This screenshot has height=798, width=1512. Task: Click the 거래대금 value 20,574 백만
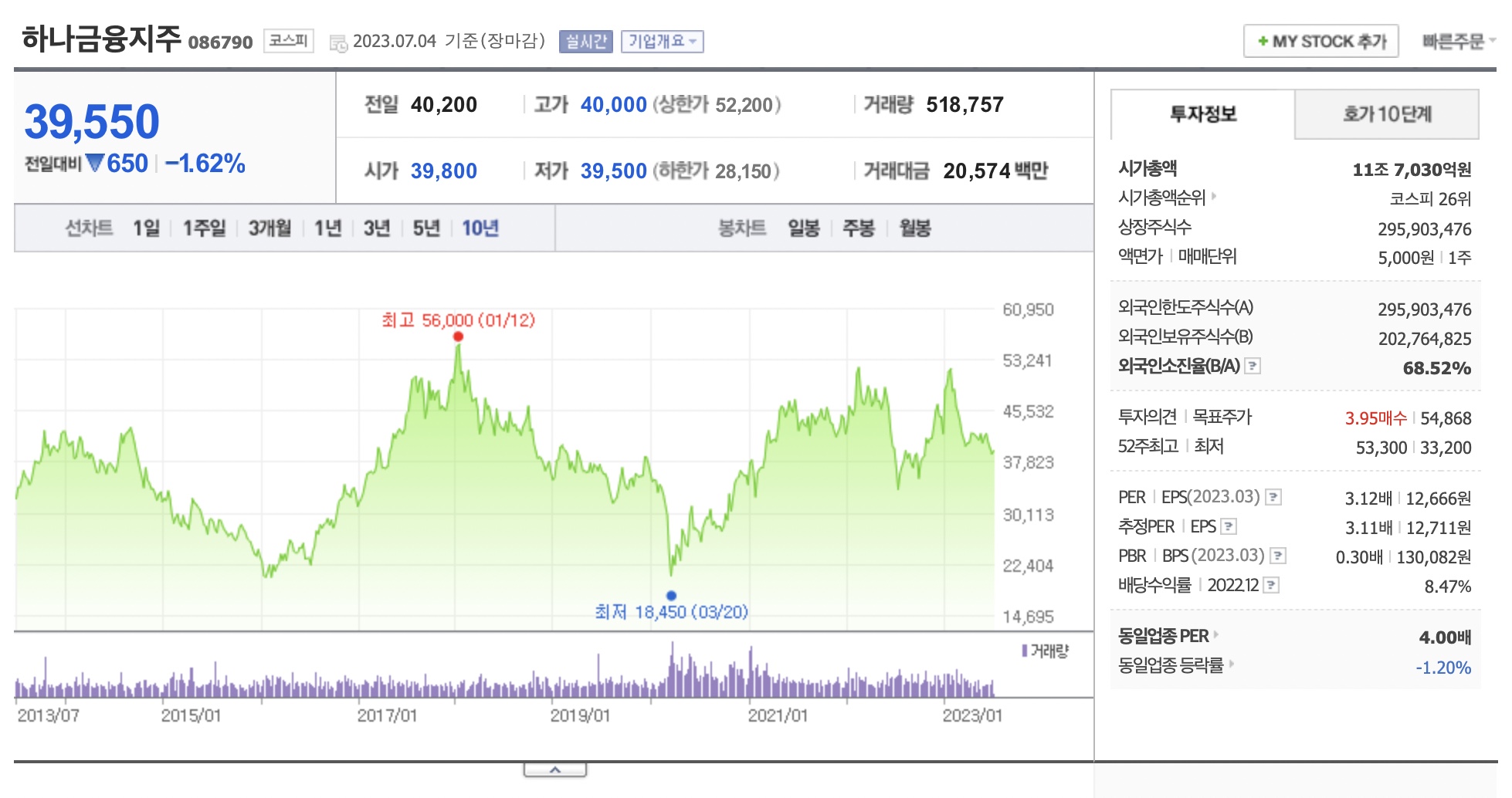tap(995, 171)
